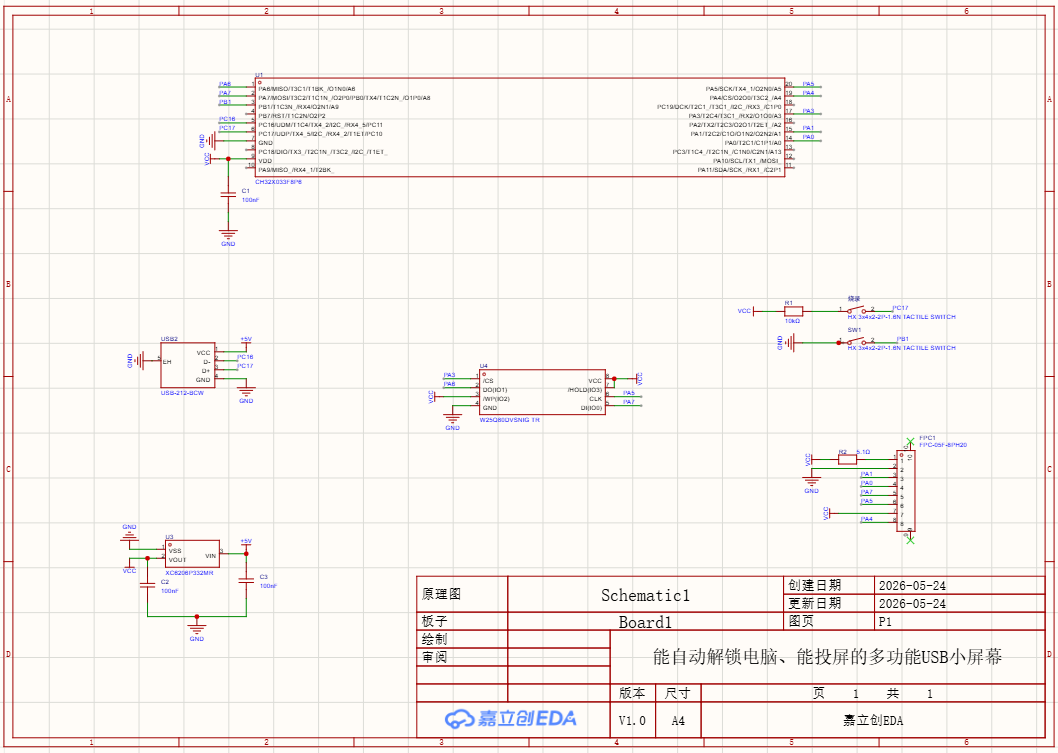Click the CH32X033F8P6 part label

tap(278, 182)
